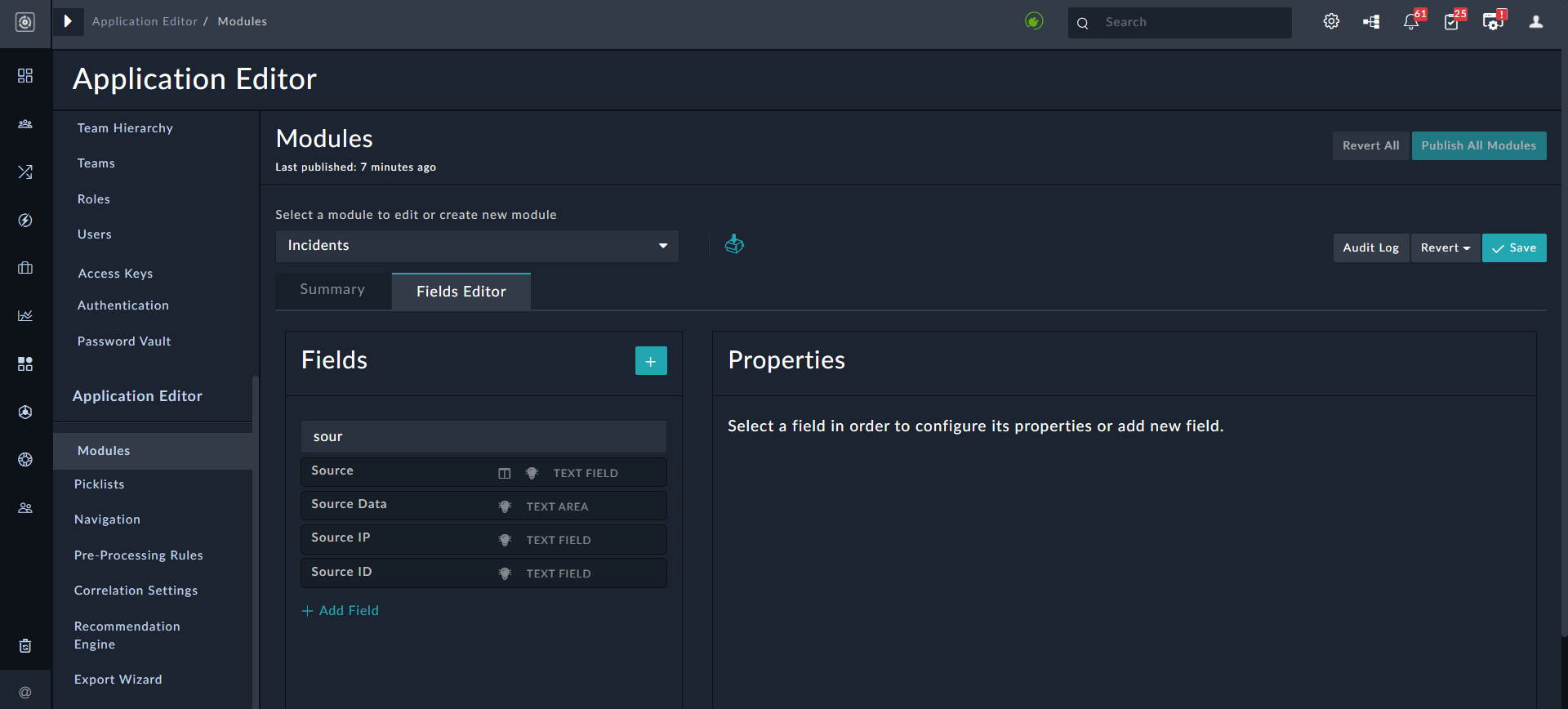Open the Revert dropdown button
The height and width of the screenshot is (709, 1568).
[1445, 247]
